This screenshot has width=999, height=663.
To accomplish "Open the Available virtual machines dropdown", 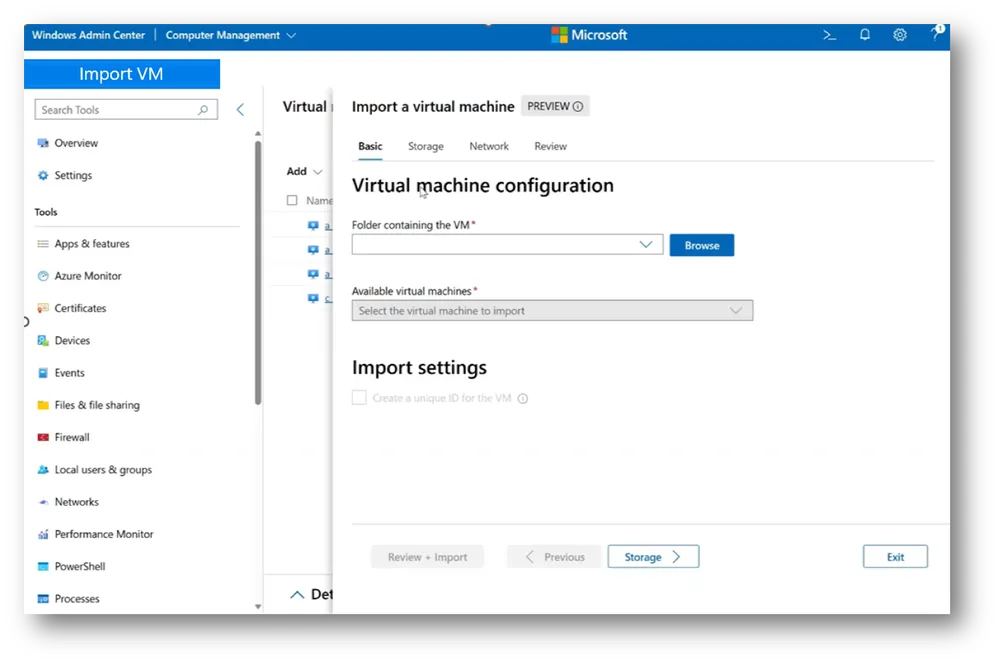I will [552, 310].
